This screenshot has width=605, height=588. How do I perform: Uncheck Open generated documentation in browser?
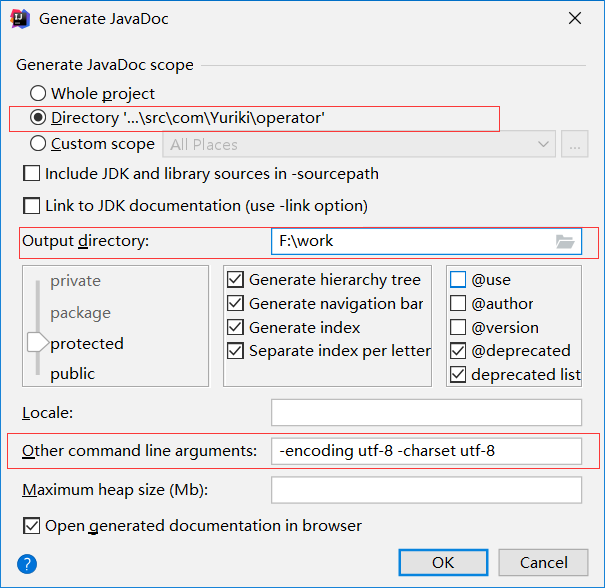coord(31,526)
